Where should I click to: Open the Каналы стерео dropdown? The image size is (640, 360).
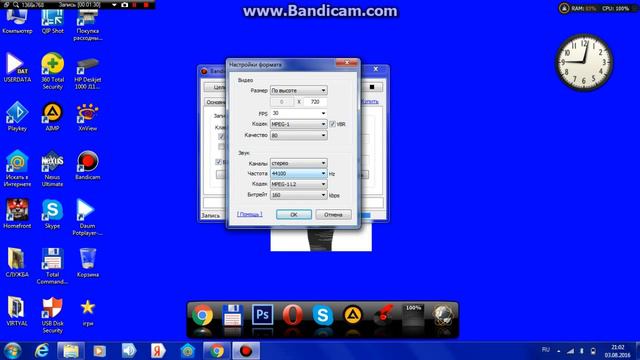tap(298, 163)
